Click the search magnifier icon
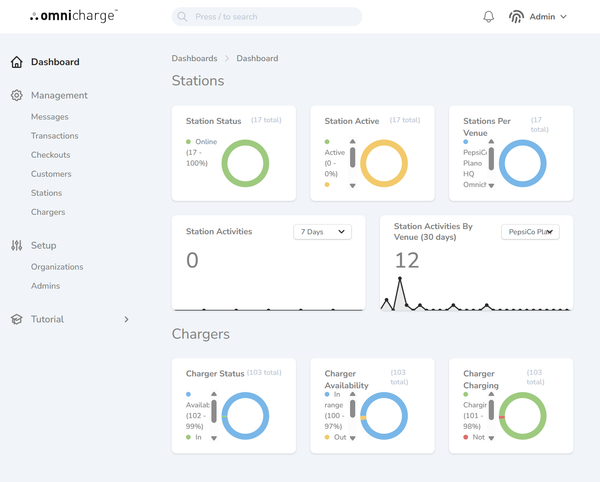The width and height of the screenshot is (600, 482). pyautogui.click(x=182, y=17)
